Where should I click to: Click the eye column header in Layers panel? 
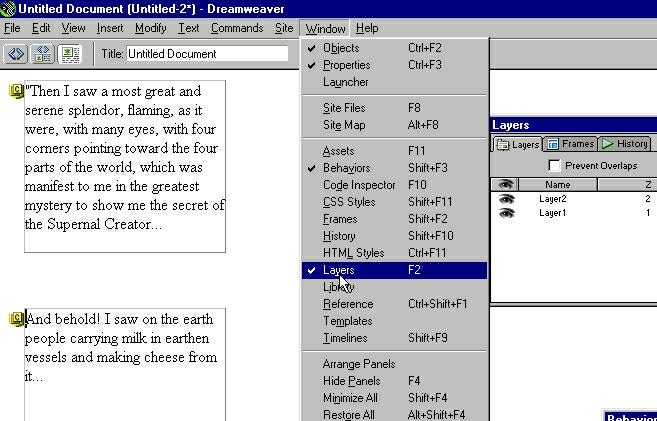point(505,184)
